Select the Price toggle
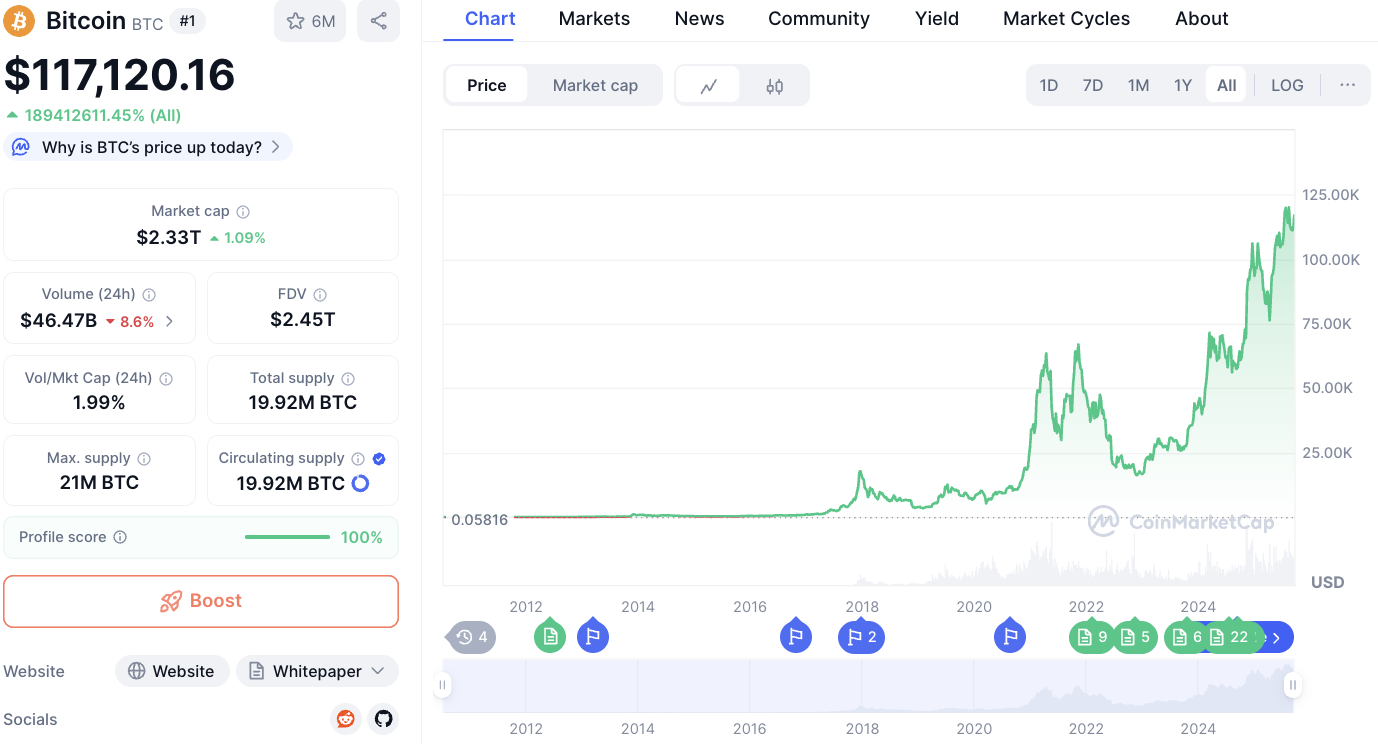This screenshot has width=1378, height=744. click(487, 85)
